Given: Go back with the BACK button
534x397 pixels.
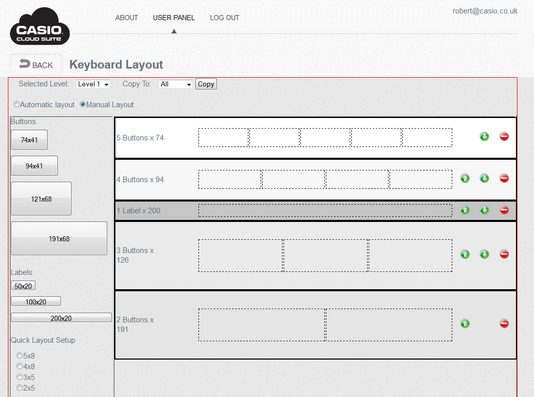Looking at the screenshot, I should (x=36, y=64).
